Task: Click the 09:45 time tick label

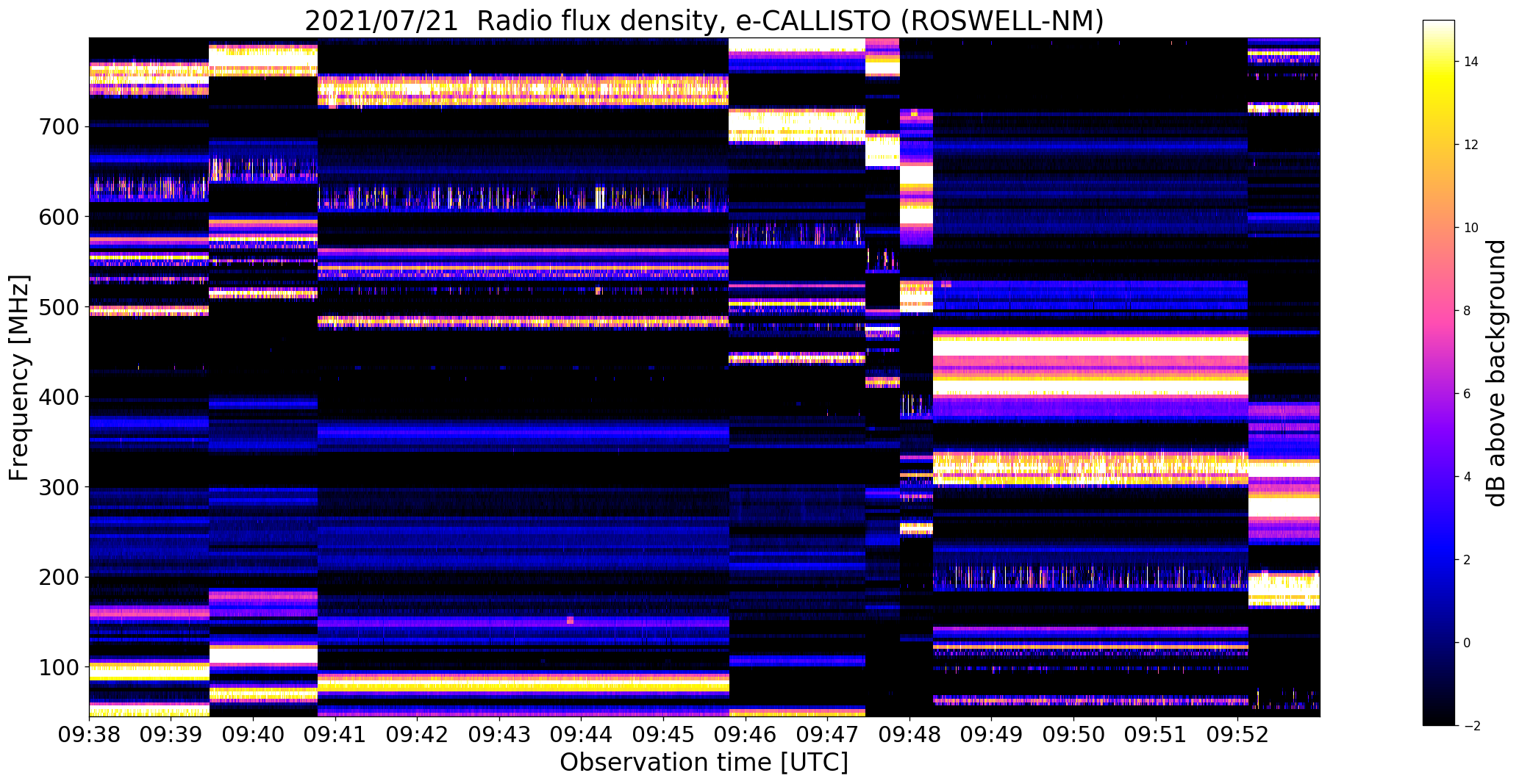Action: [x=664, y=735]
